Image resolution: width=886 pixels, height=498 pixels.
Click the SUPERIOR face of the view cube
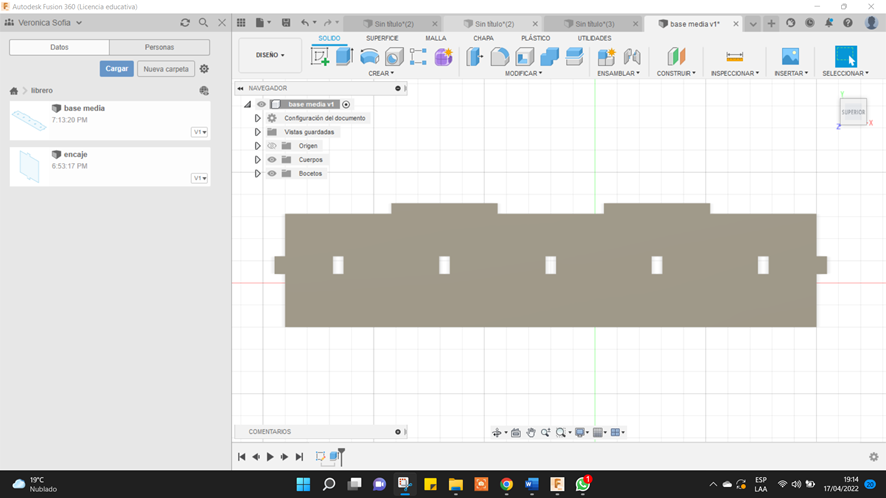point(853,112)
